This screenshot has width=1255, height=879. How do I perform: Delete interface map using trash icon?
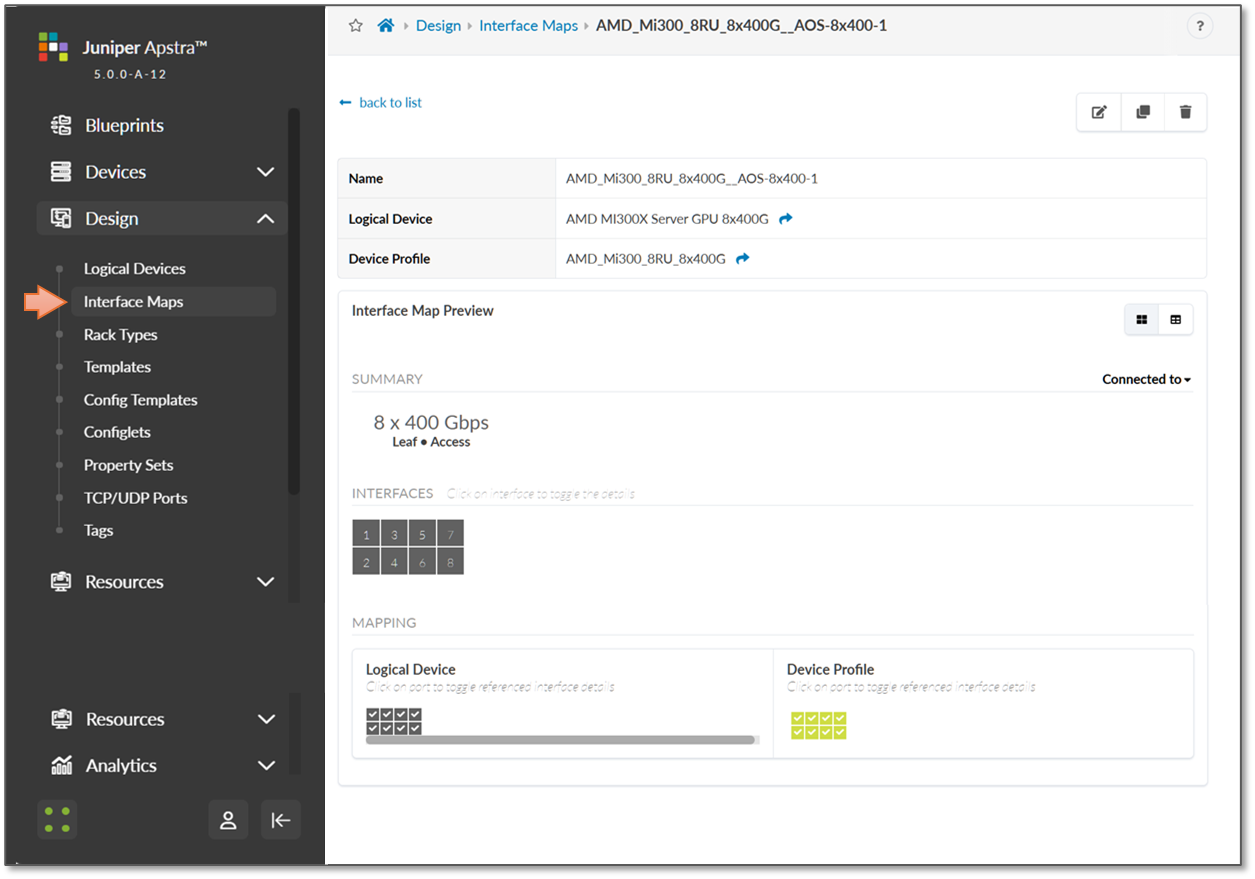(1185, 112)
